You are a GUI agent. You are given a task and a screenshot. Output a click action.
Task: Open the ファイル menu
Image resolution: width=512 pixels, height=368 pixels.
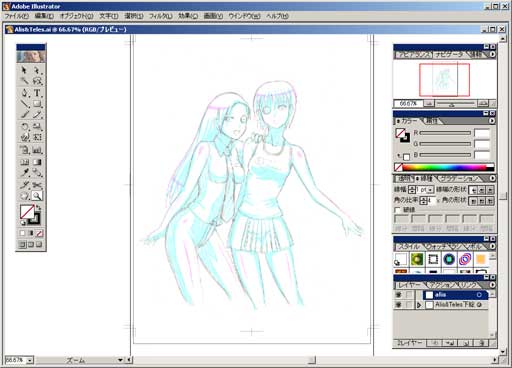(16, 16)
